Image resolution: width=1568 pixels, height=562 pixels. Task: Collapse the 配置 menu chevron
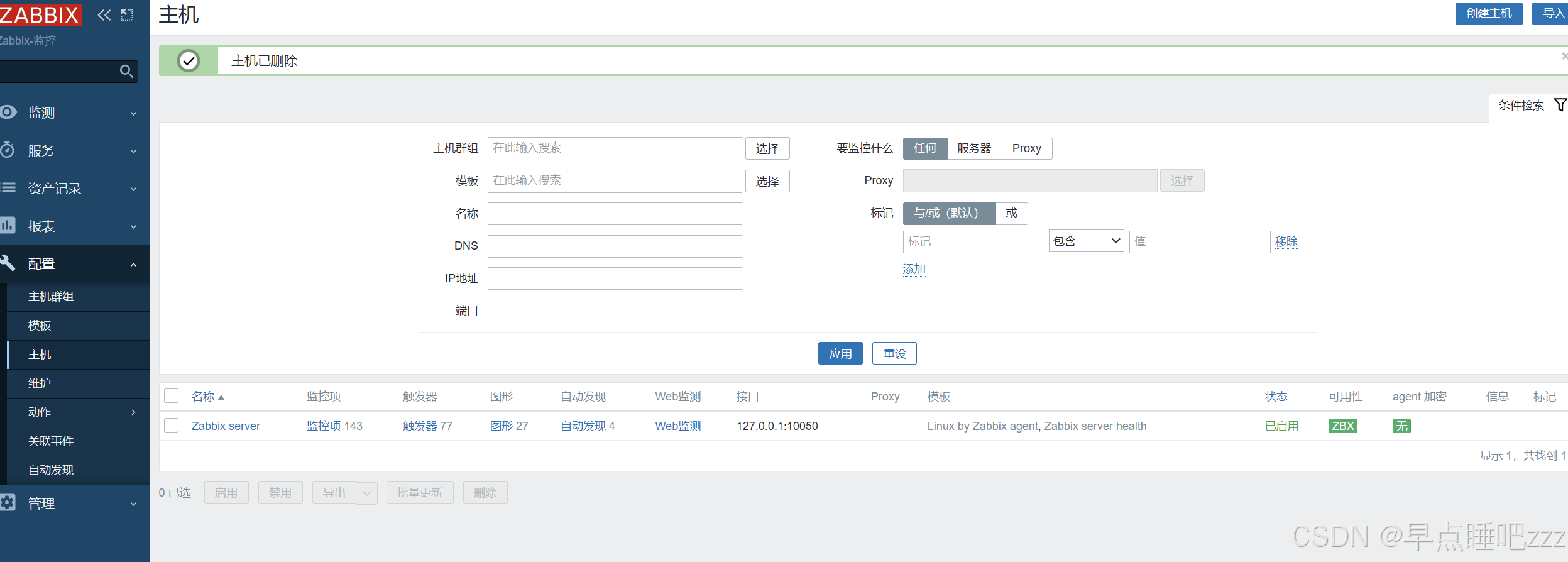(x=133, y=265)
